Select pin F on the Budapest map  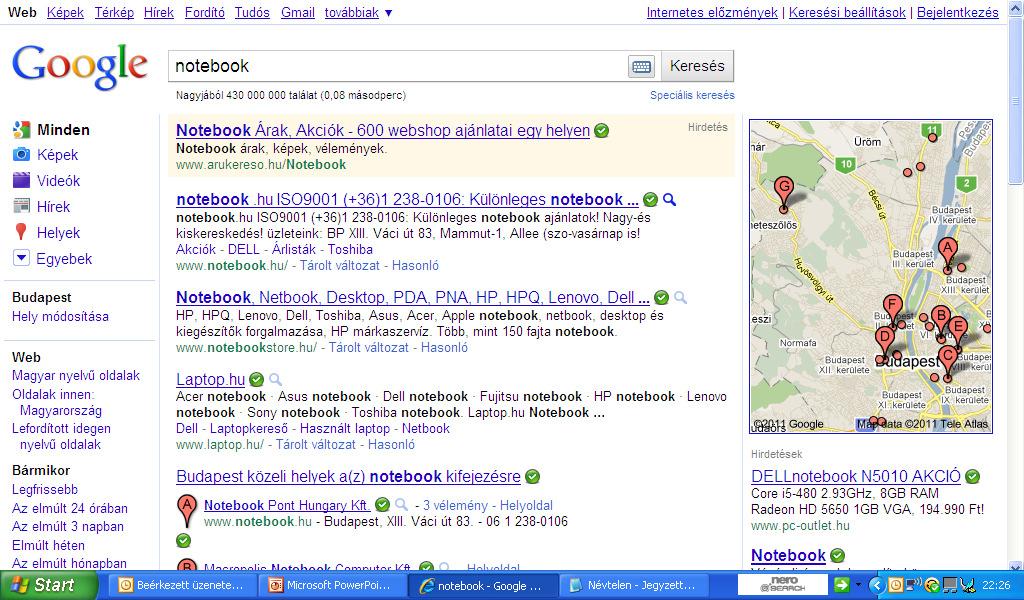point(892,310)
